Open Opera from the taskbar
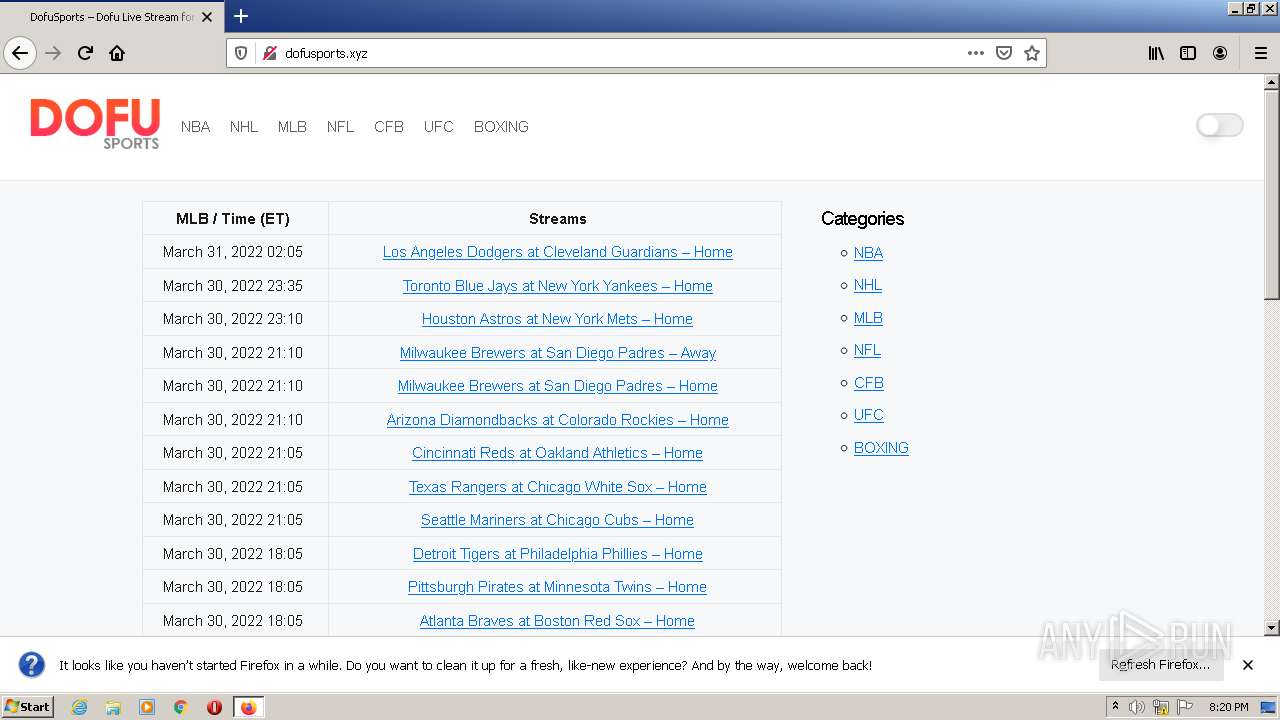The height and width of the screenshot is (720, 1280). tap(214, 707)
